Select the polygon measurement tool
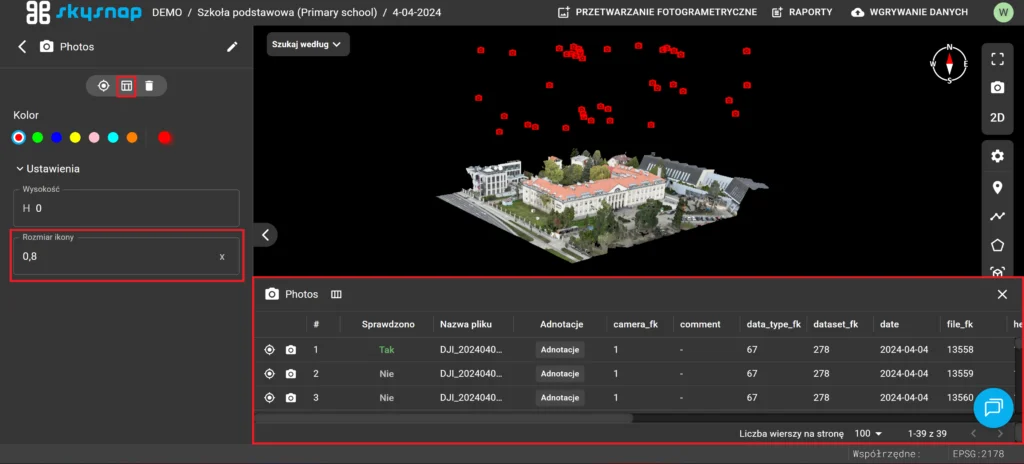 [x=997, y=245]
